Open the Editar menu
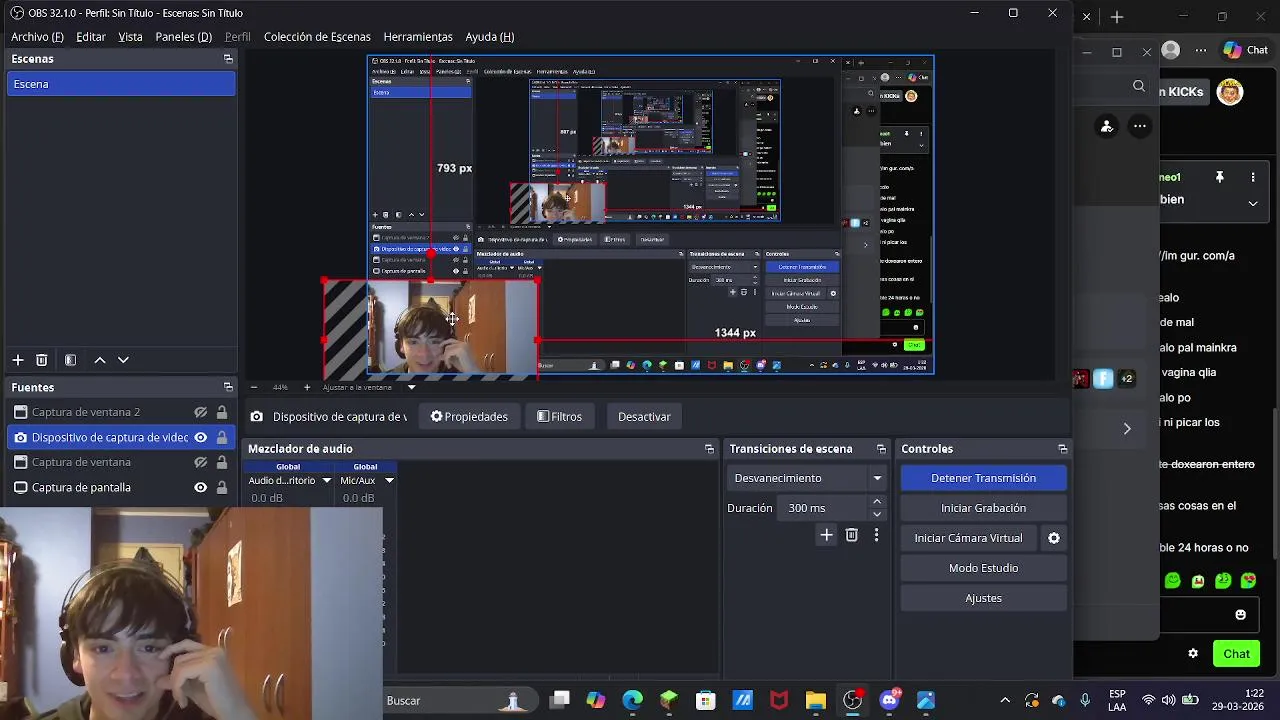This screenshot has width=1280, height=720. click(91, 37)
